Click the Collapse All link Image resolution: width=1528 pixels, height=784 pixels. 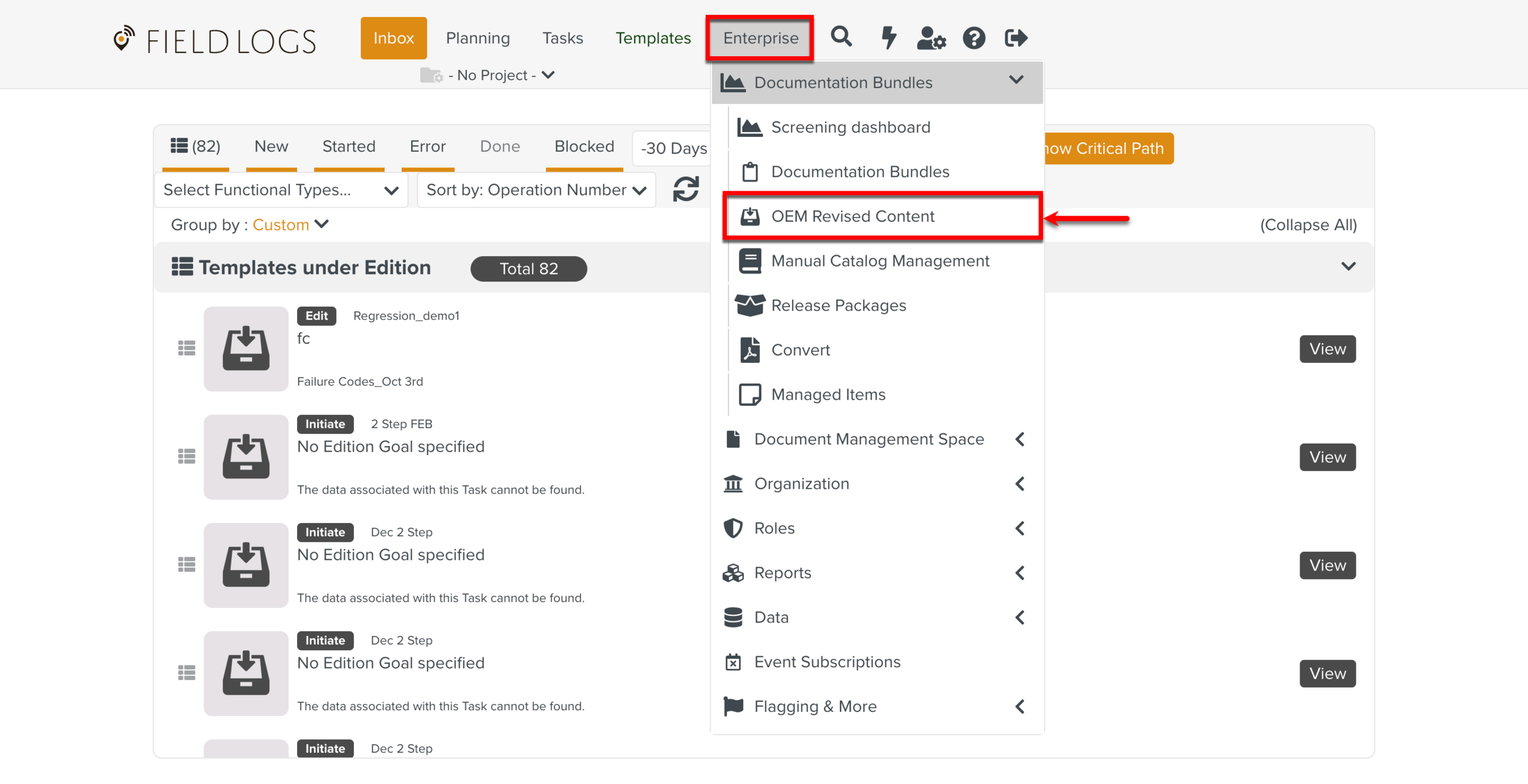[x=1308, y=225]
